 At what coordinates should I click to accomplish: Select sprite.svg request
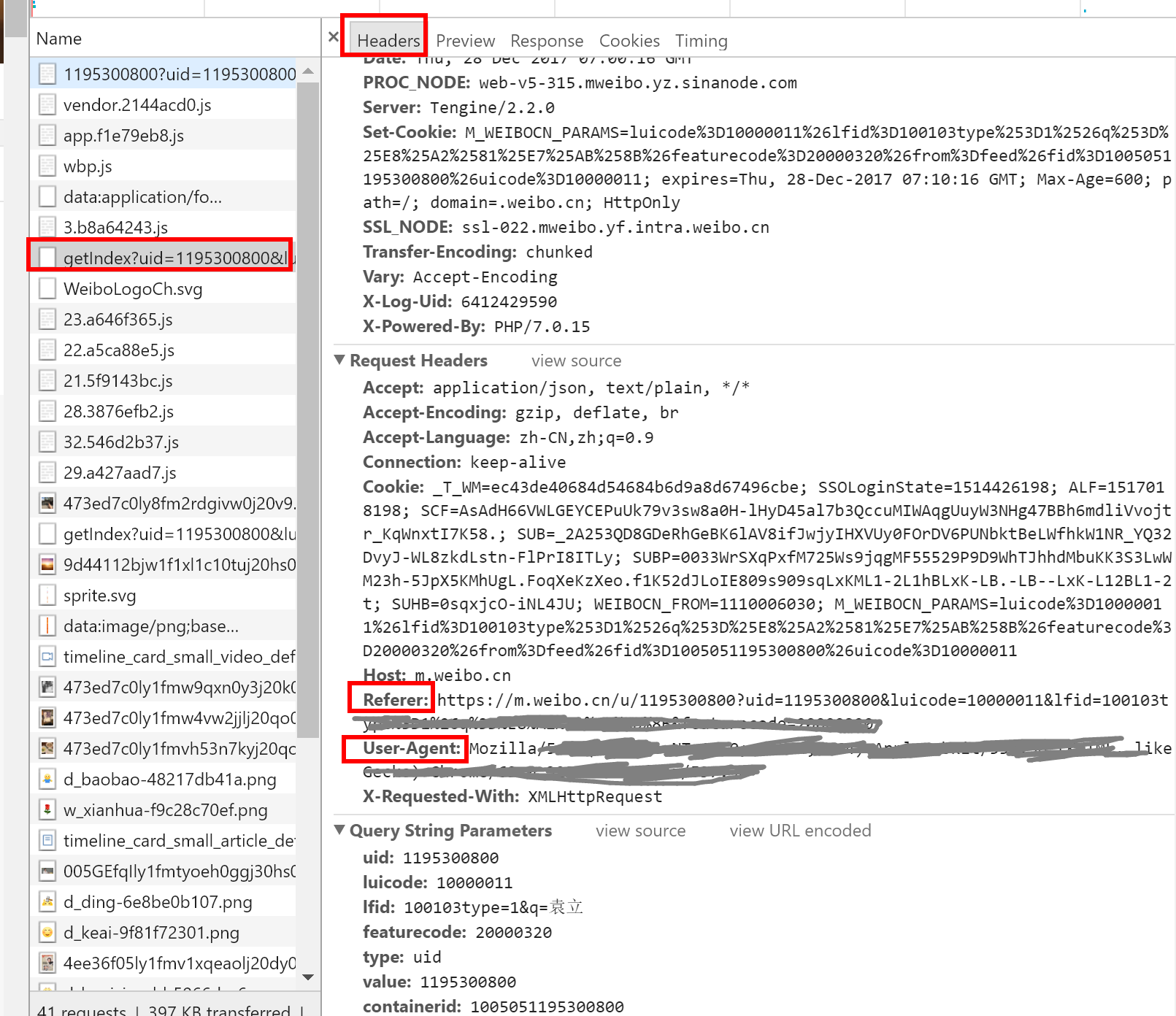pyautogui.click(x=164, y=596)
